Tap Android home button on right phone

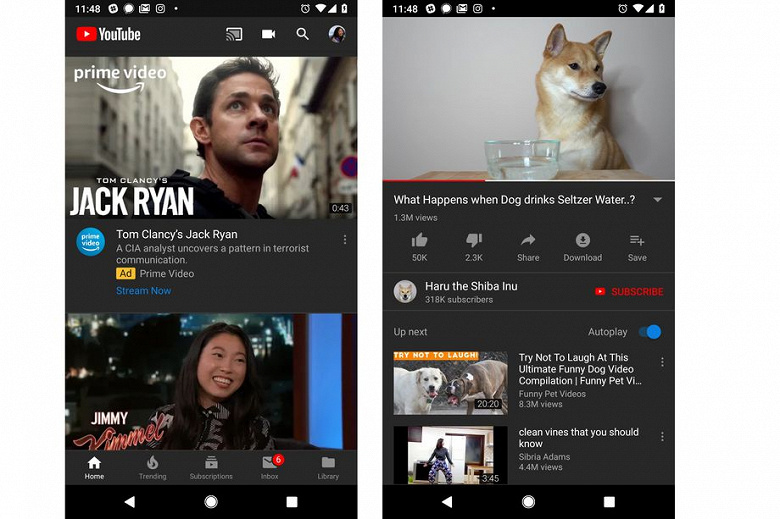click(528, 502)
